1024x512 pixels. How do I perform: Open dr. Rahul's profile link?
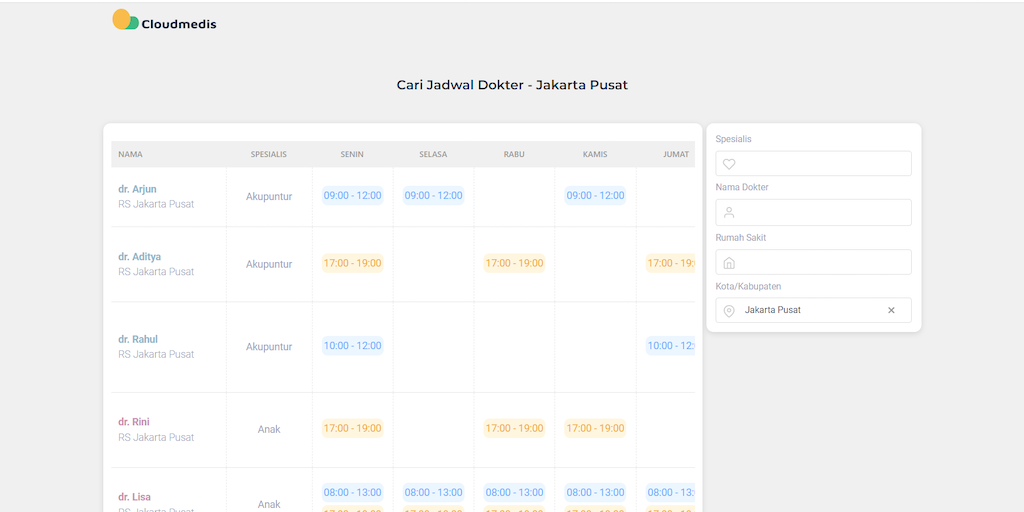pyautogui.click(x=138, y=339)
